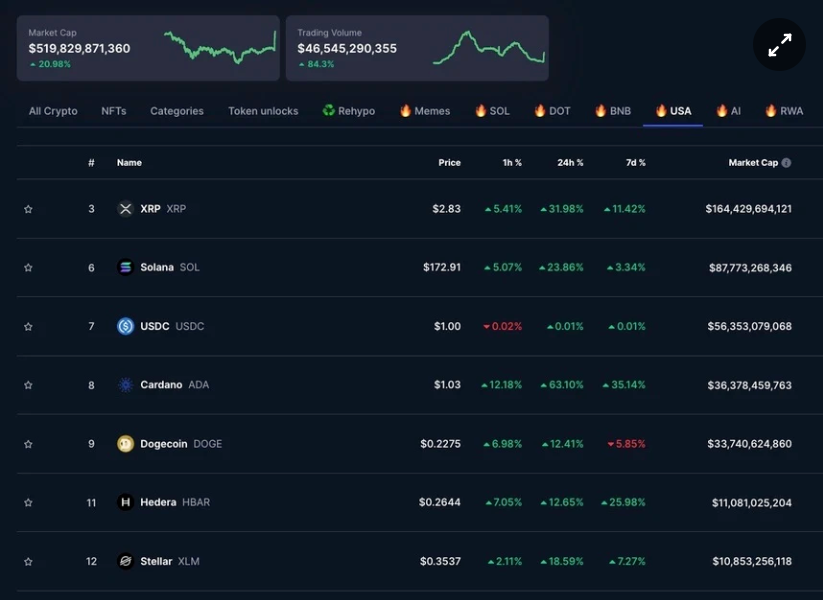Sort table by Price column header
This screenshot has width=823, height=600.
tap(449, 163)
